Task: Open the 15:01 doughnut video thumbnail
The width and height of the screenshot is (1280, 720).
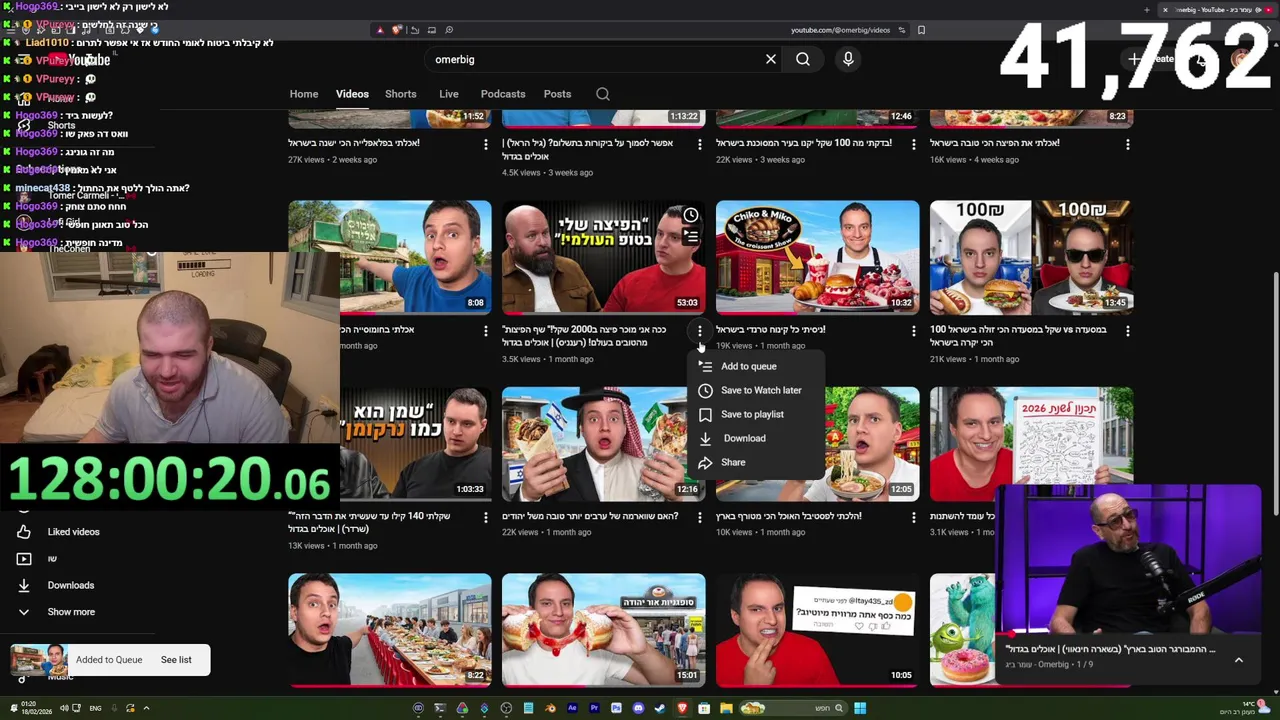Action: coord(604,630)
